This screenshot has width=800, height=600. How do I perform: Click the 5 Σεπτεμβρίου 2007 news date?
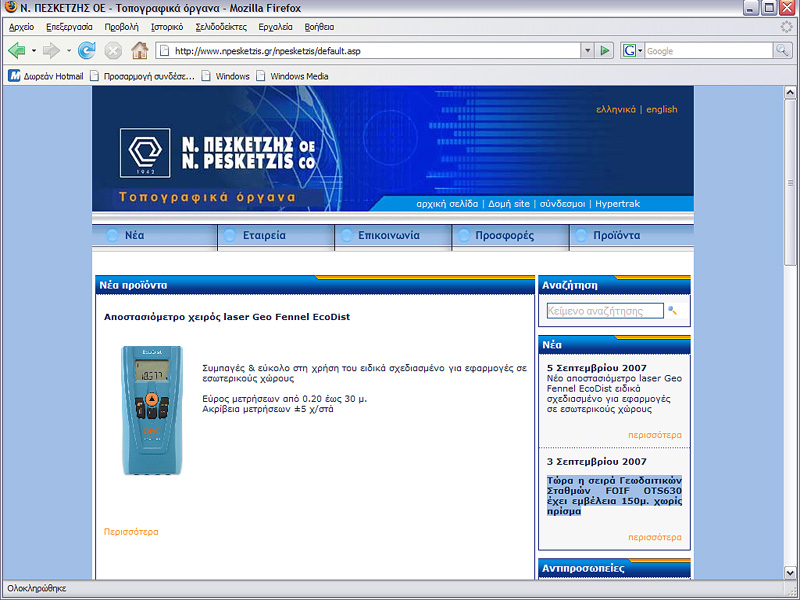click(596, 368)
